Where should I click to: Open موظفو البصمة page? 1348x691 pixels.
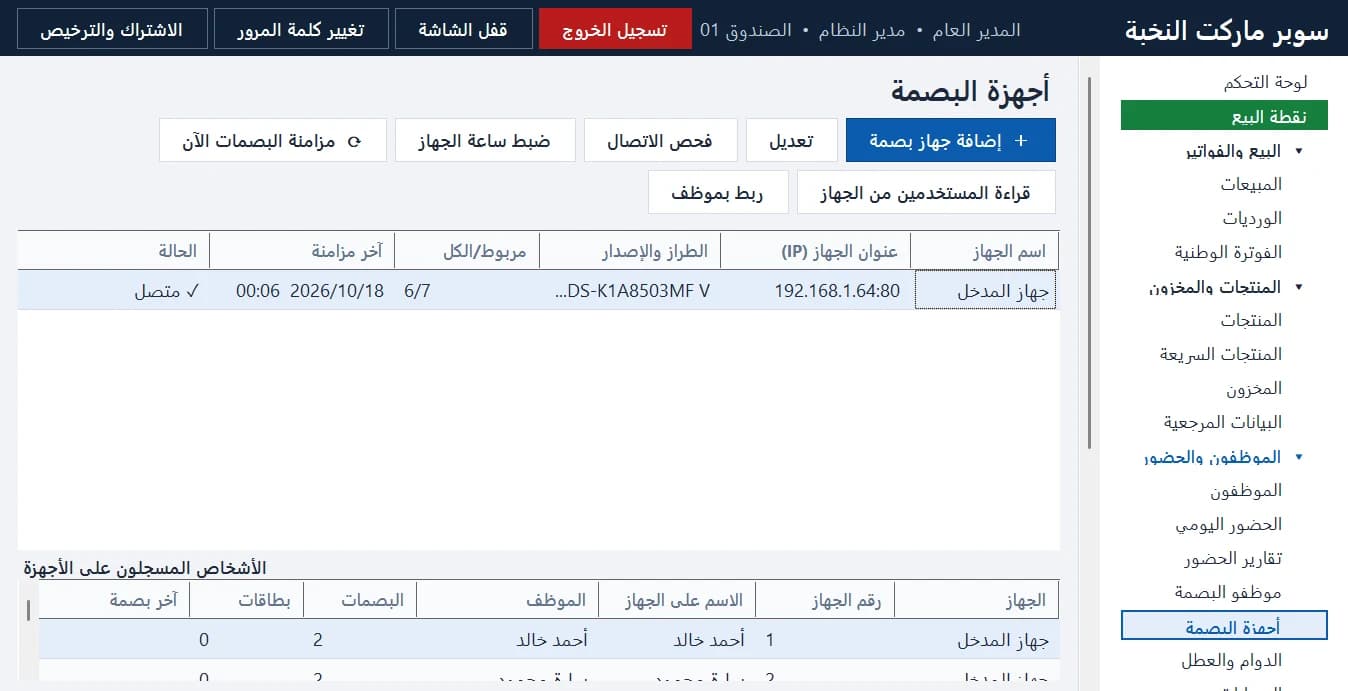pyautogui.click(x=1228, y=592)
